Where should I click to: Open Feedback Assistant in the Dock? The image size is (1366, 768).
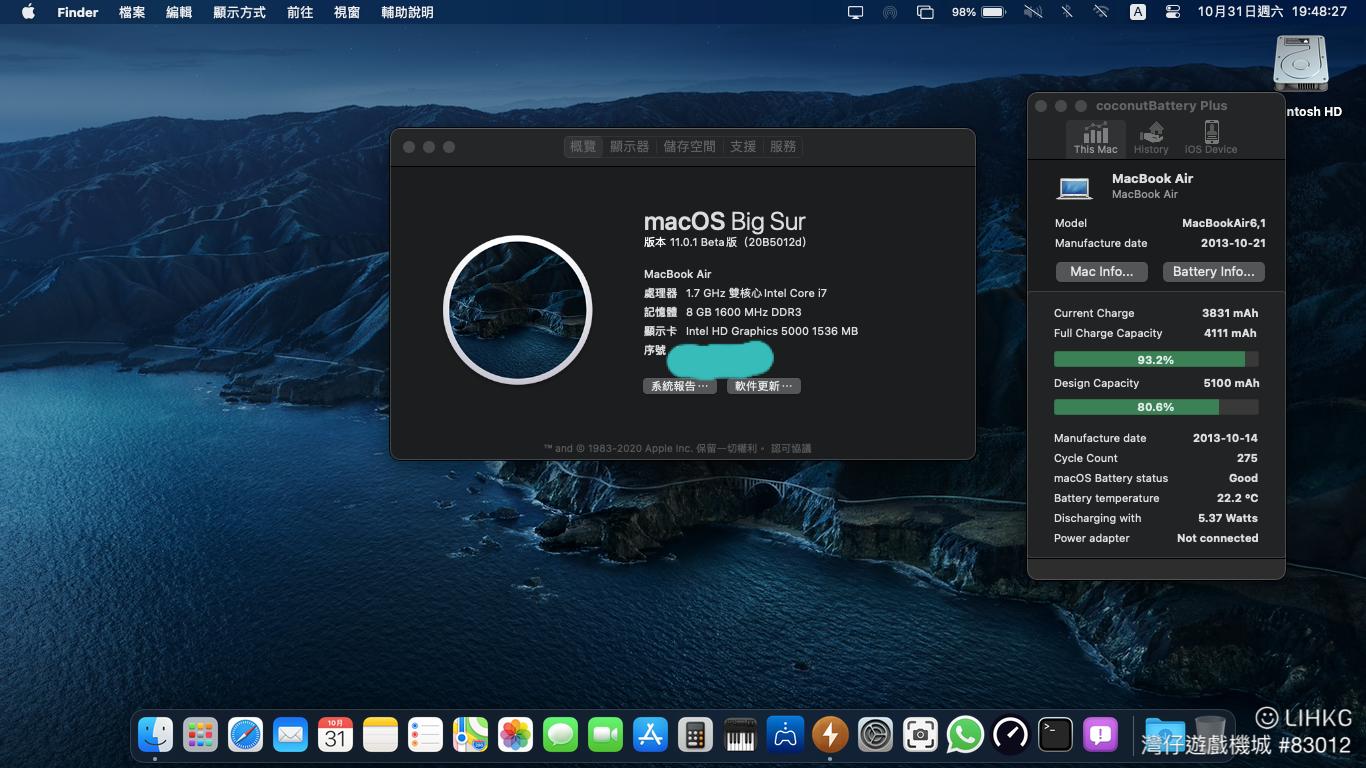click(x=1100, y=736)
